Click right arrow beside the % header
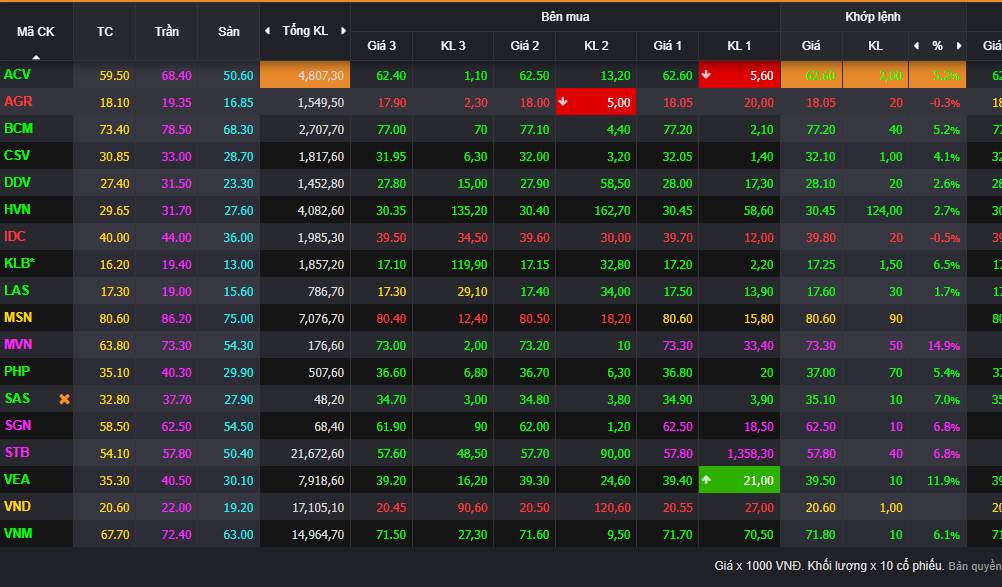 tap(960, 46)
